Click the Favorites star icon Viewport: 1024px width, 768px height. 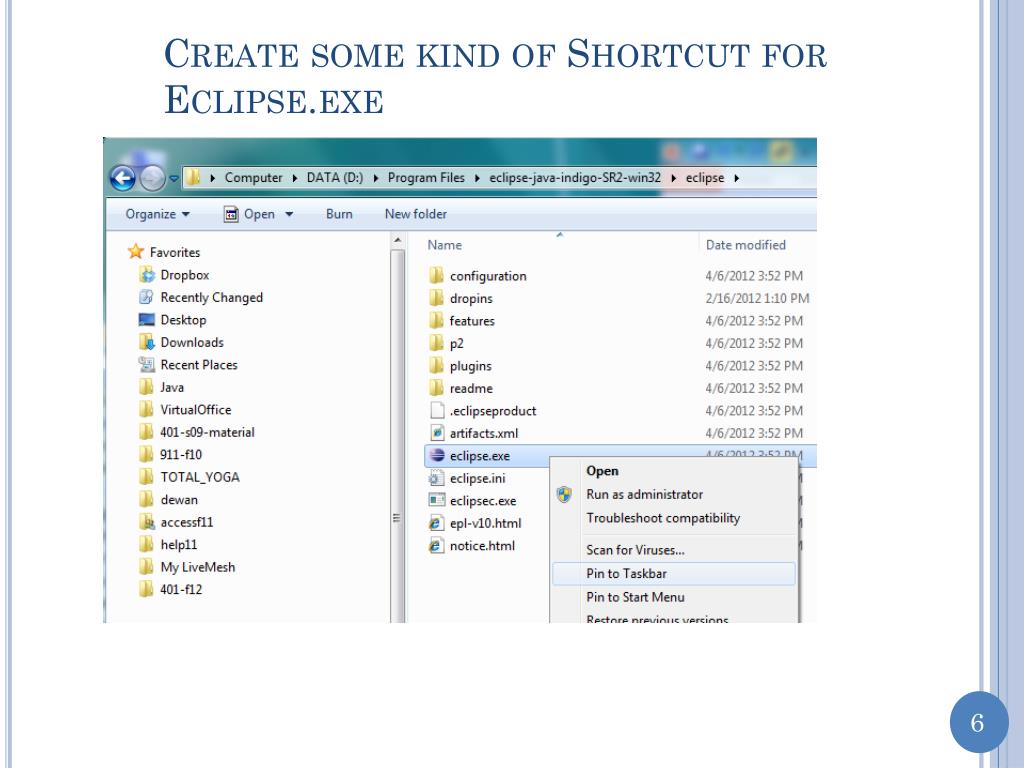(x=136, y=251)
